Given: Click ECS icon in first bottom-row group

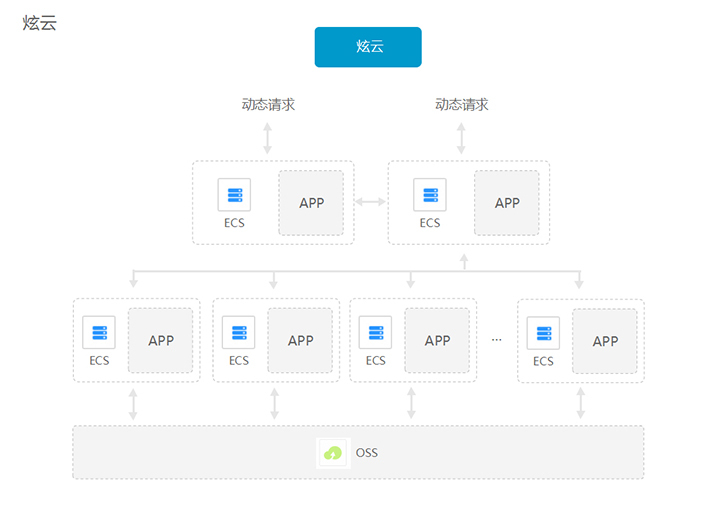Looking at the screenshot, I should click(x=99, y=332).
